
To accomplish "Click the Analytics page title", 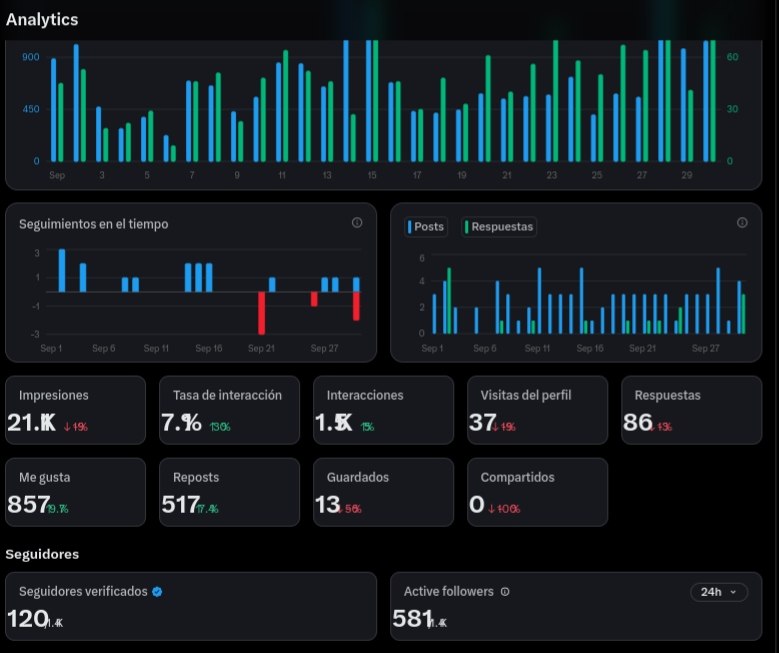I will point(42,19).
